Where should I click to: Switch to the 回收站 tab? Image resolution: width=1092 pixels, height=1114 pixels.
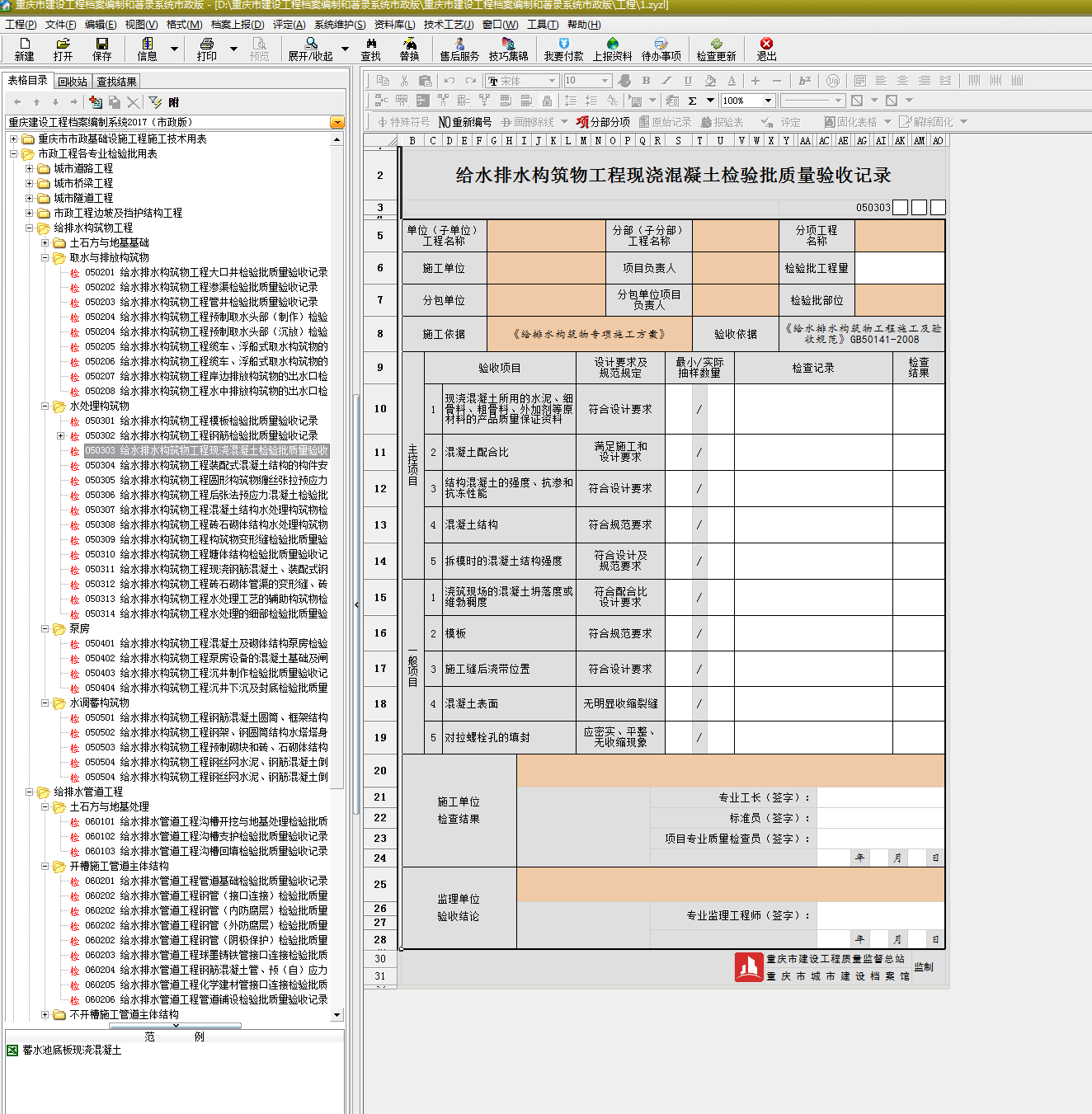[x=73, y=82]
